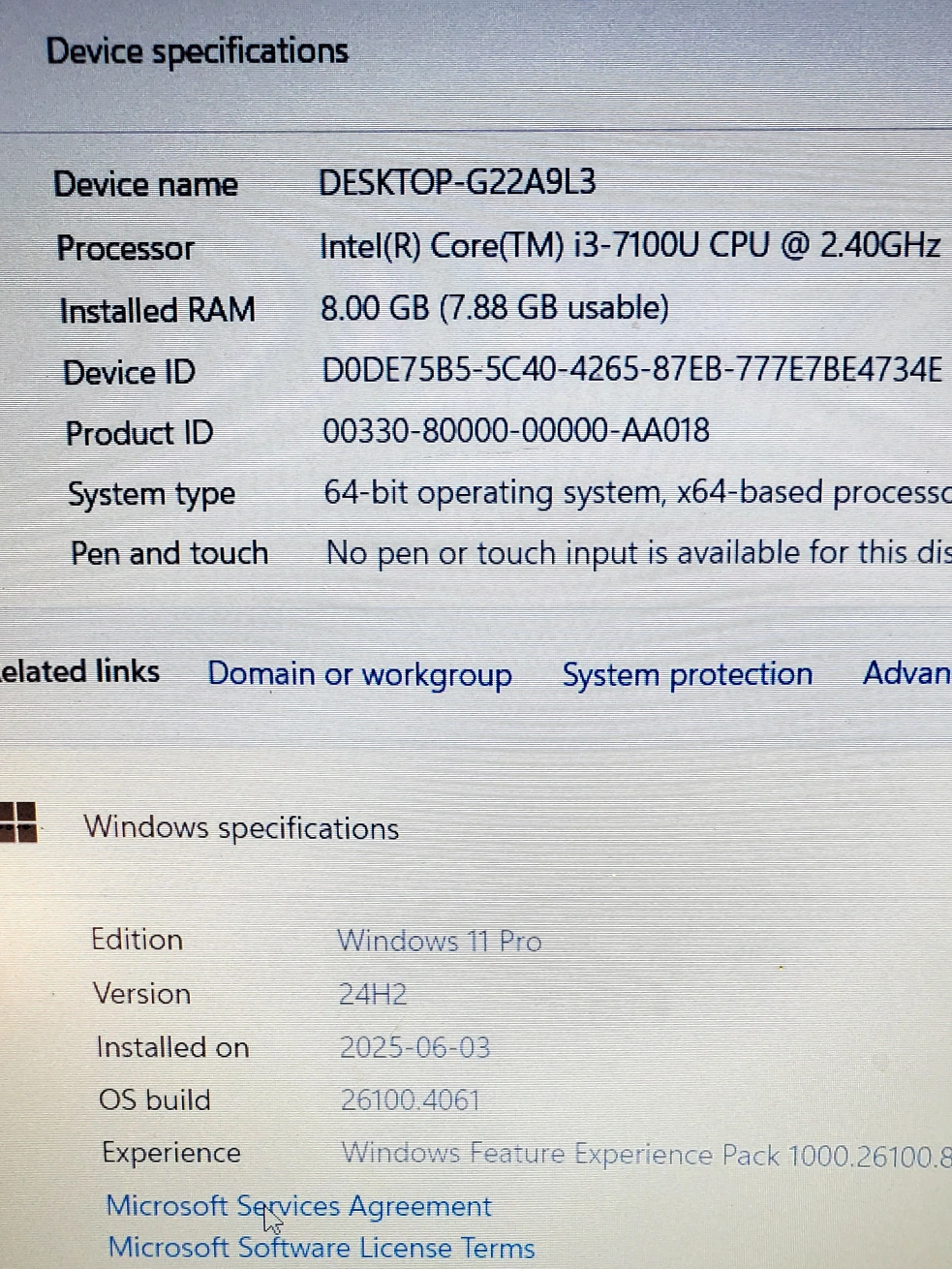Click the OS build value 26100.4061
The height and width of the screenshot is (1269, 952).
(x=411, y=1100)
